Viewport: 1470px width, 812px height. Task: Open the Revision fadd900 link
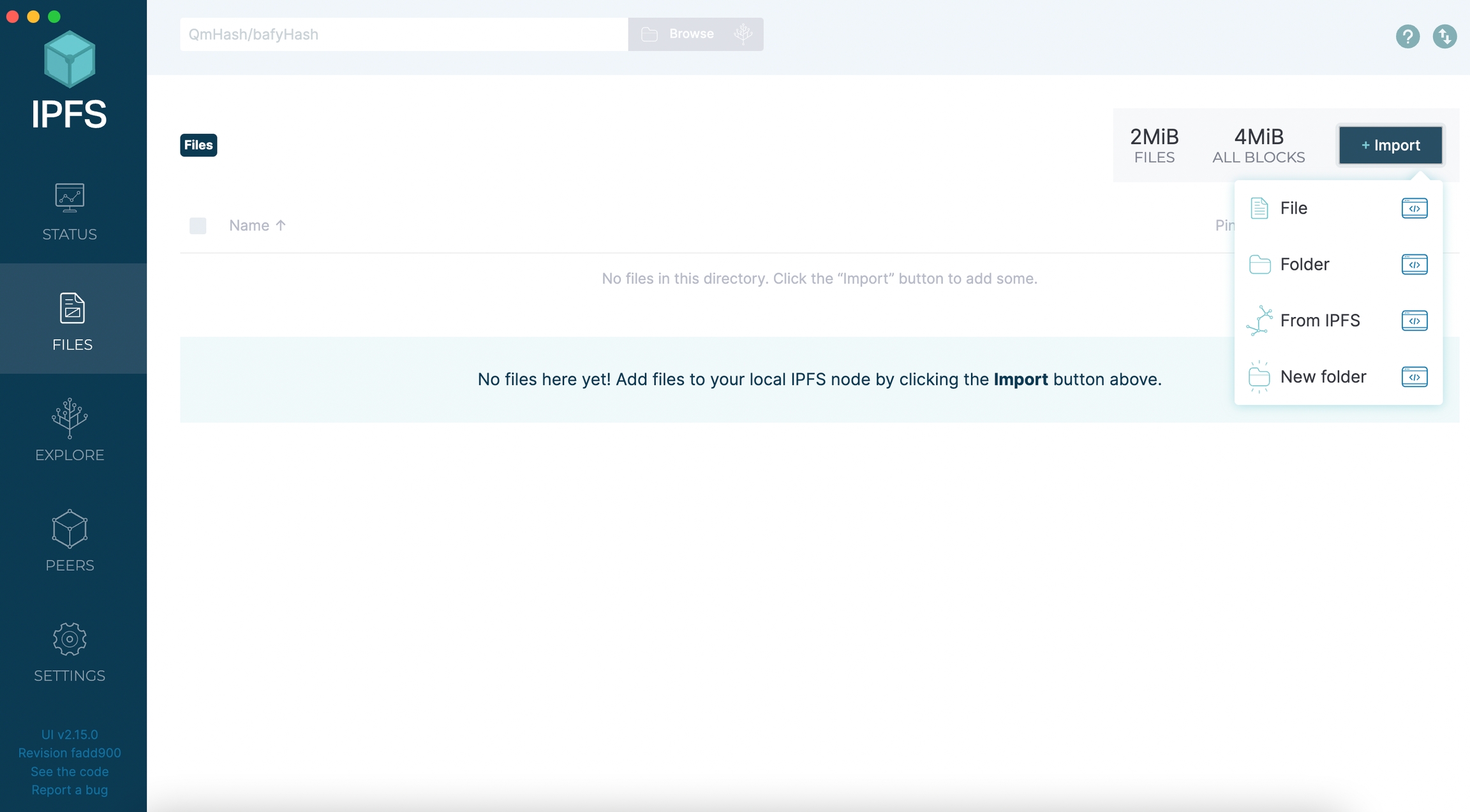70,753
